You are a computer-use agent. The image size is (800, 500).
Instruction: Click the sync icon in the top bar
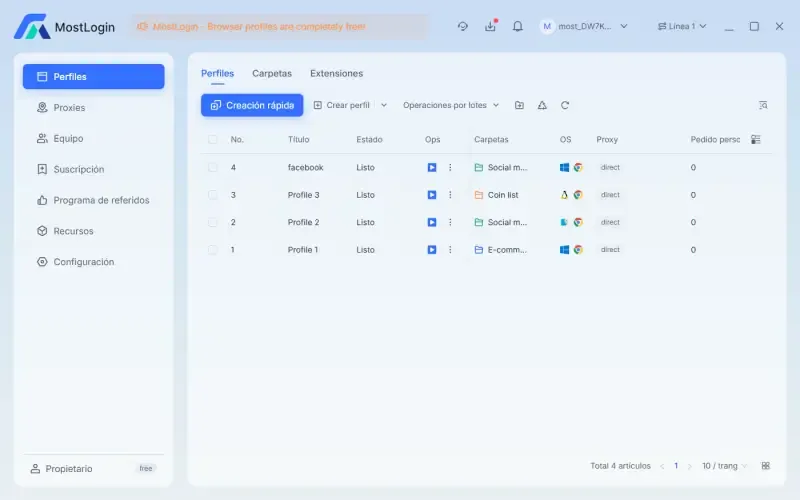coord(463,26)
